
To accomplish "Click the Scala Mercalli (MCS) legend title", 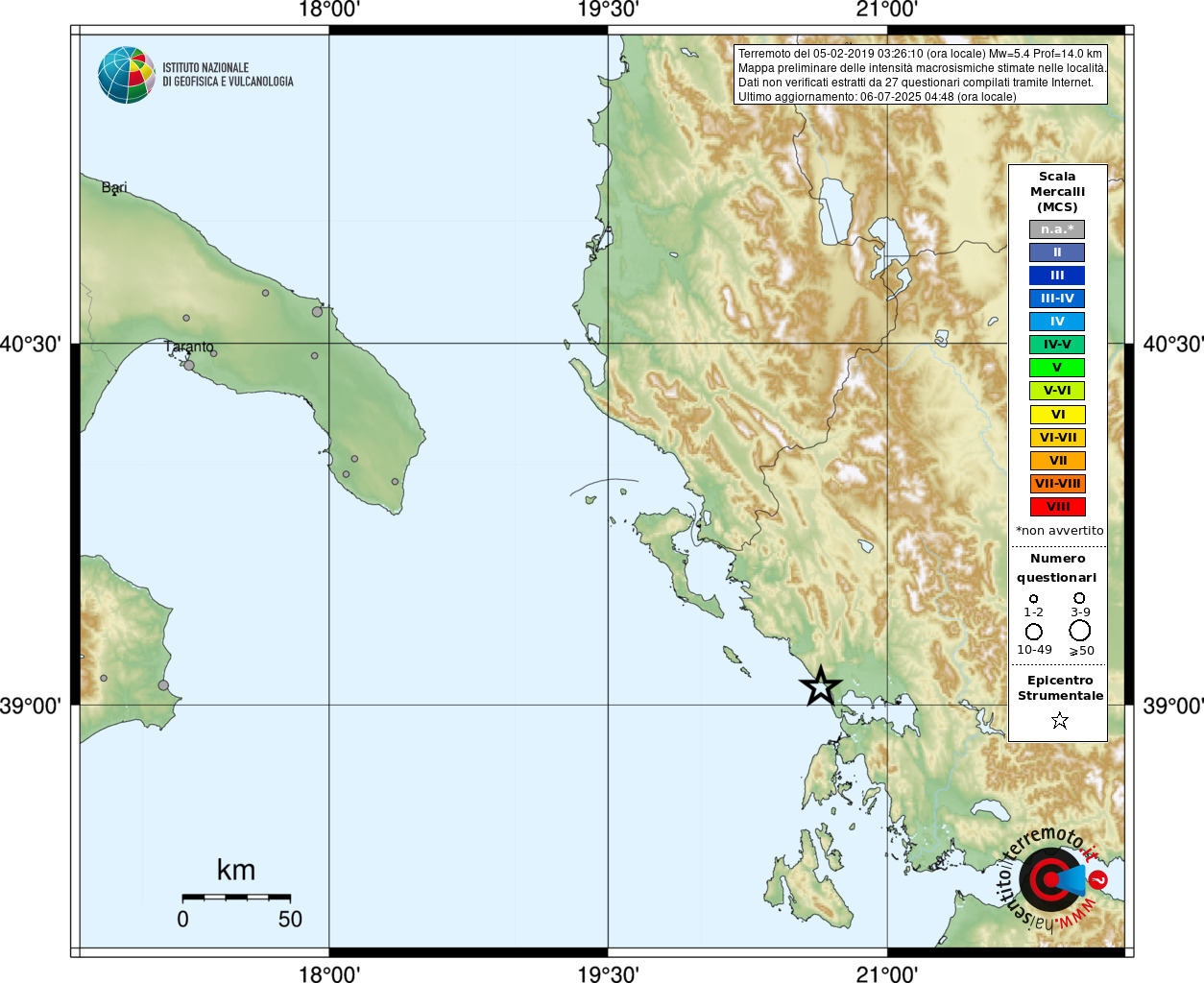I will (x=1057, y=192).
